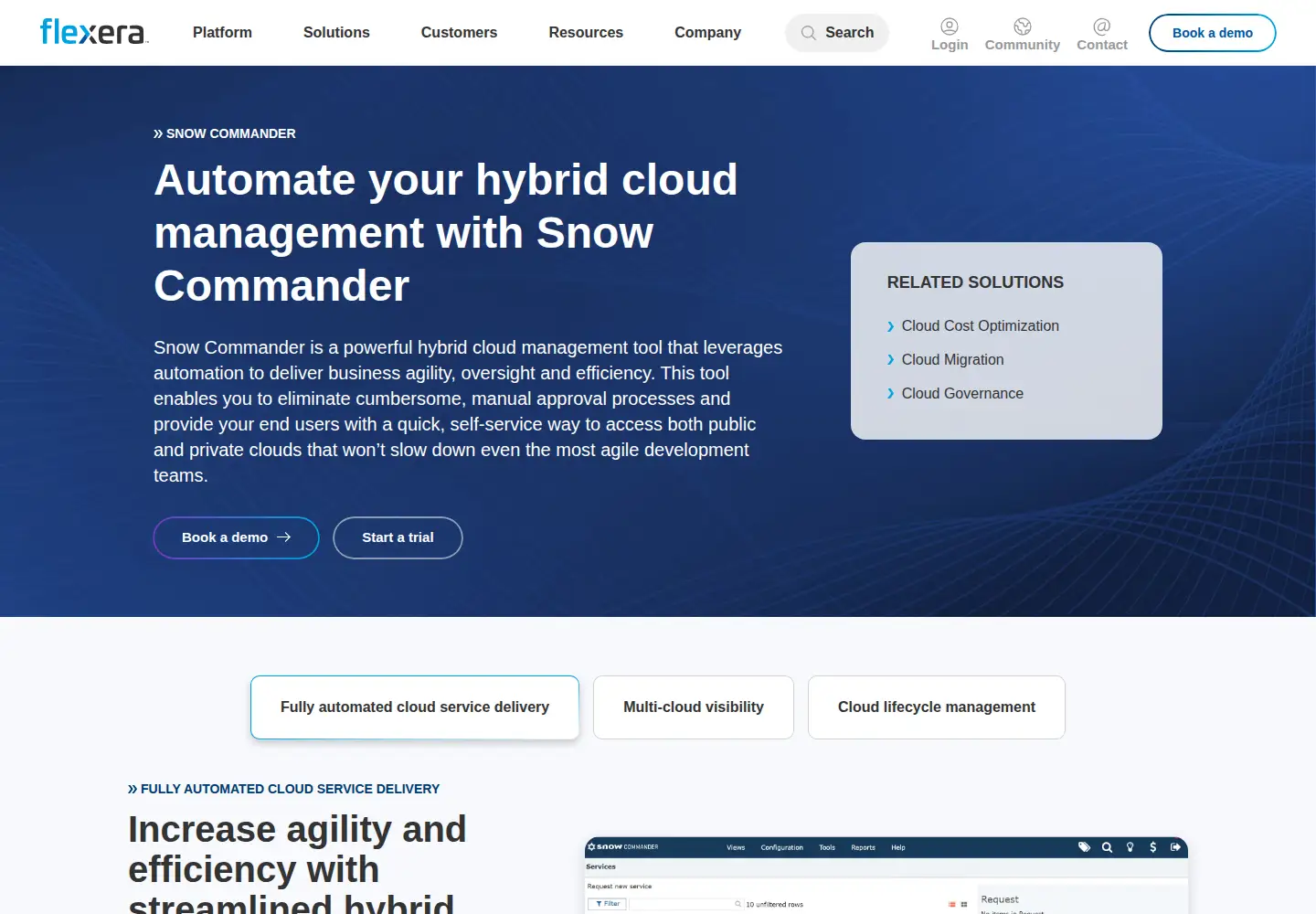Viewport: 1316px width, 914px height.
Task: Click the magnifier icon in the Snow Commander screenshot header
Action: point(1107,847)
